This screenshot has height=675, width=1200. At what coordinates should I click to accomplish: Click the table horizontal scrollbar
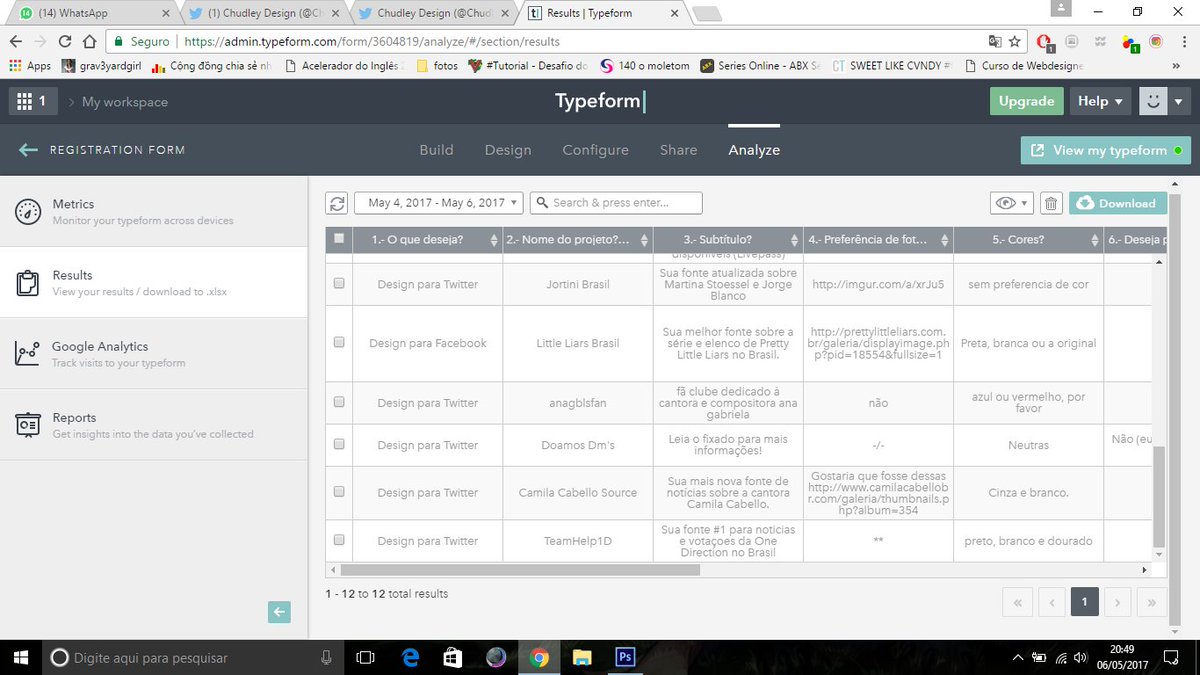(518, 570)
